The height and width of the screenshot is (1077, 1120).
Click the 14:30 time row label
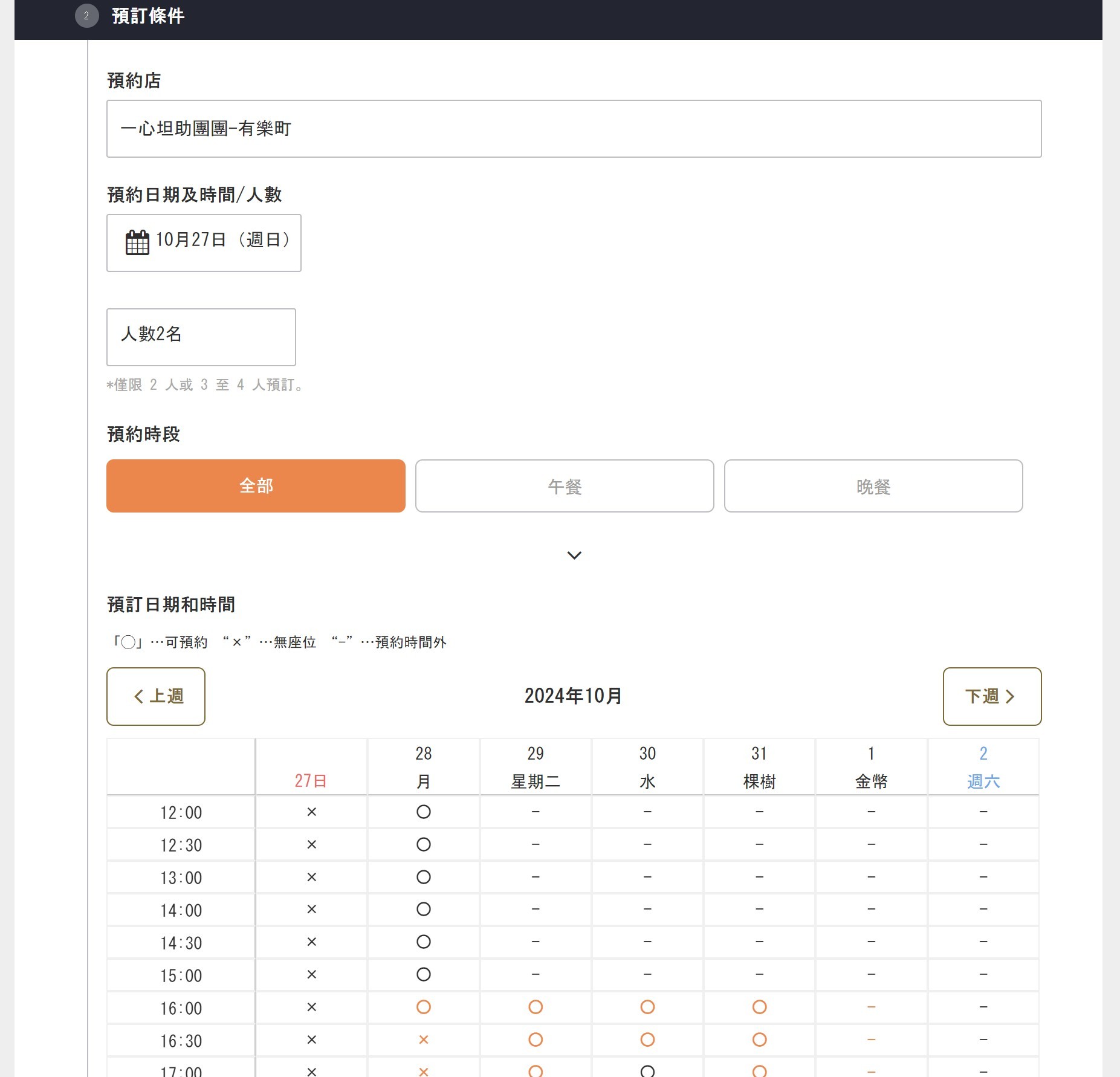(x=181, y=943)
